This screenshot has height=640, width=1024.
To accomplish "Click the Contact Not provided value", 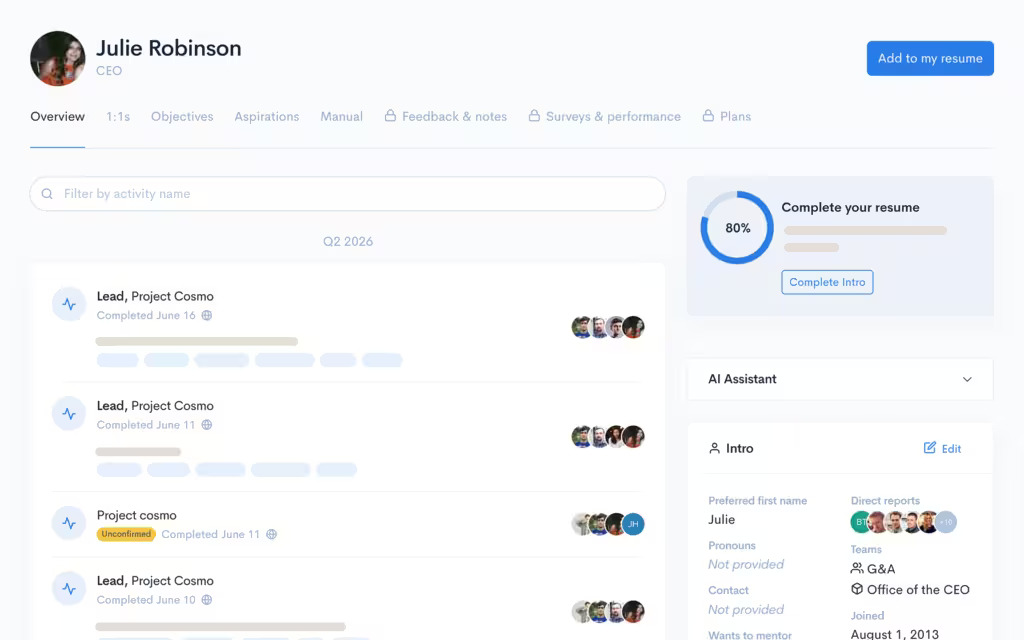I will pos(746,609).
